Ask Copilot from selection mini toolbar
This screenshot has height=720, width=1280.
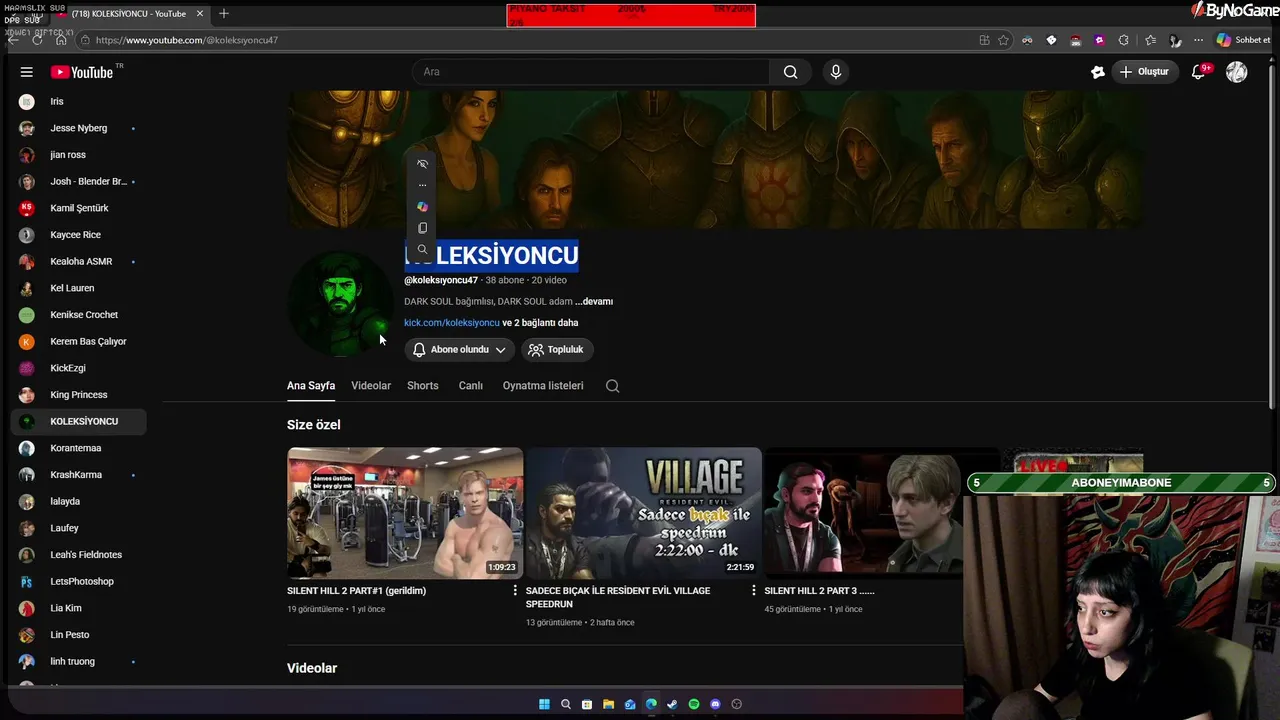click(x=422, y=207)
